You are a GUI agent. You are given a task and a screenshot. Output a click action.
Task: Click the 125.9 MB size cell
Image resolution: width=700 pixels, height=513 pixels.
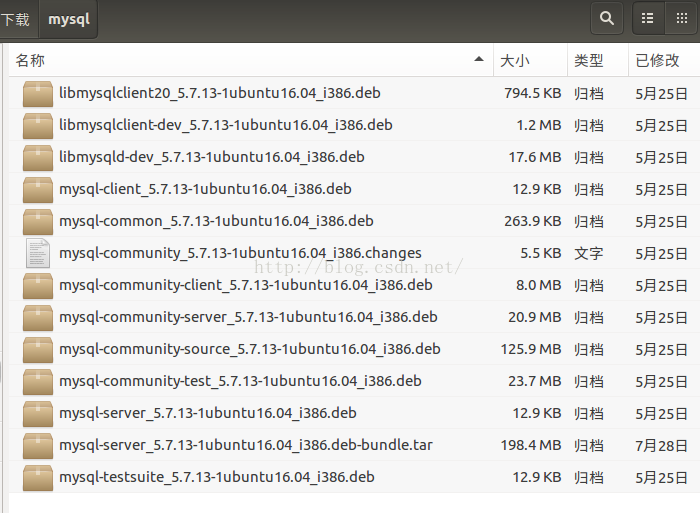531,349
